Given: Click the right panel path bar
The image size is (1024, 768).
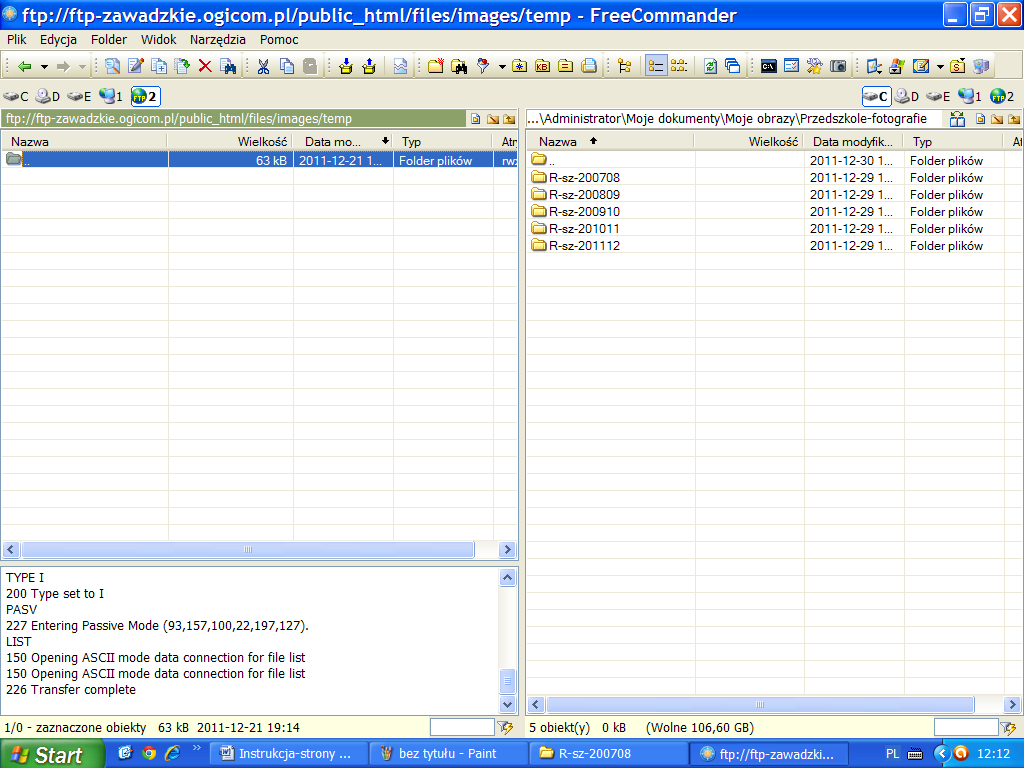Looking at the screenshot, I should pos(734,118).
